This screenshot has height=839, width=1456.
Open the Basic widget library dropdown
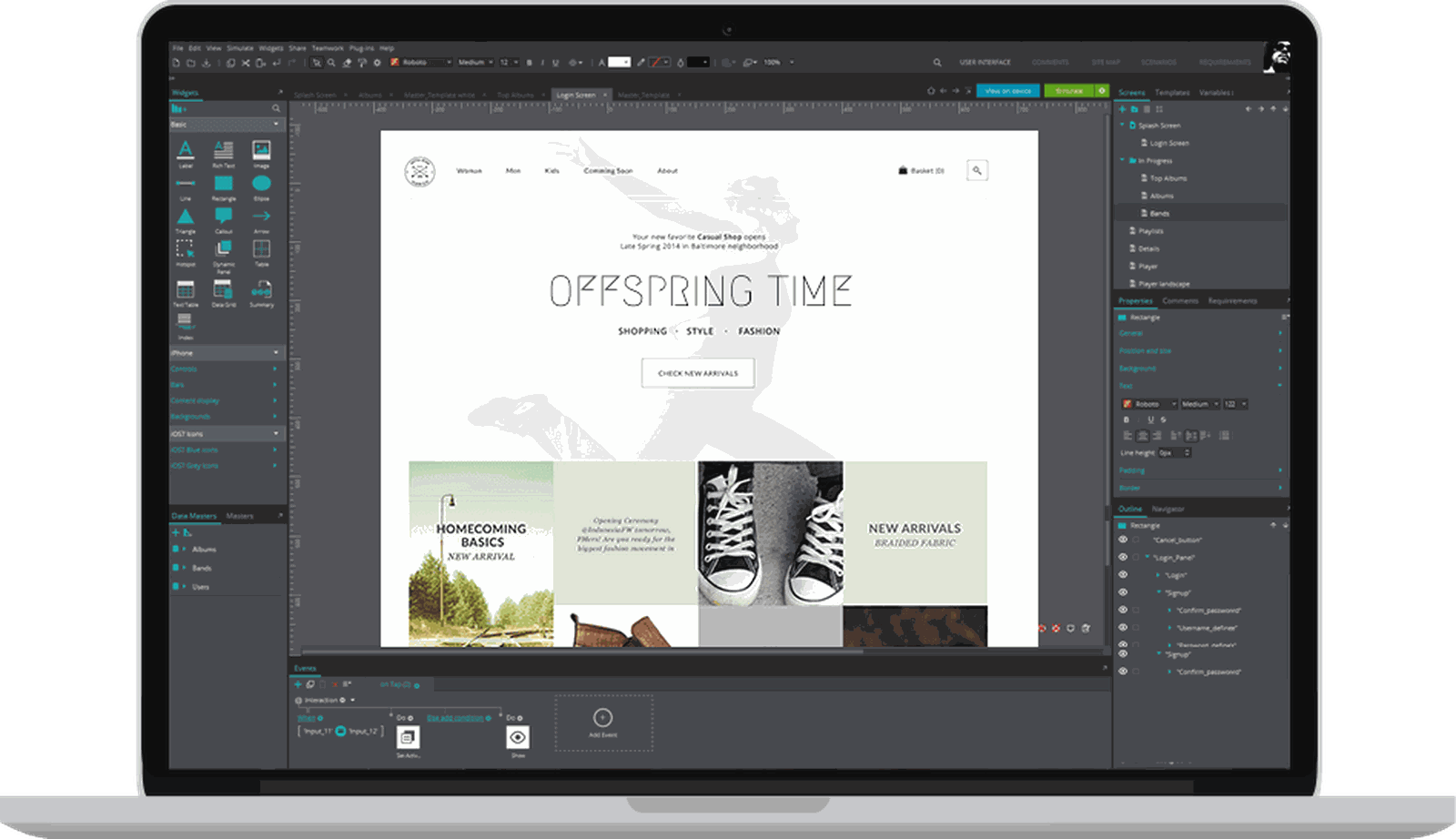coord(227,125)
